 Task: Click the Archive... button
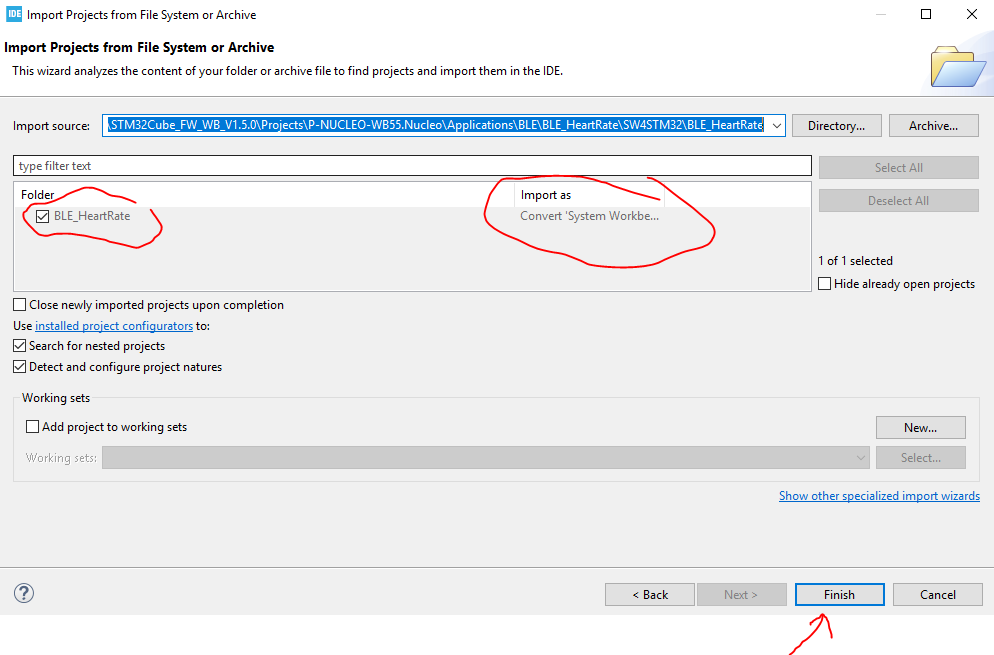933,126
